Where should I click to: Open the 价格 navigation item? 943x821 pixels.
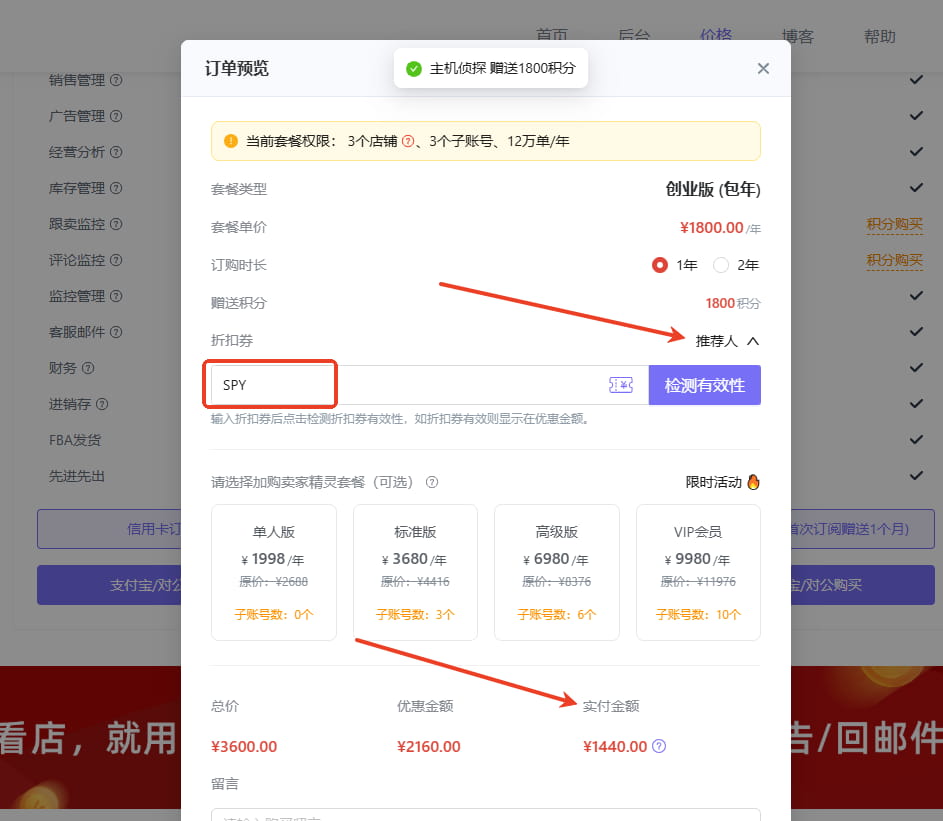716,35
